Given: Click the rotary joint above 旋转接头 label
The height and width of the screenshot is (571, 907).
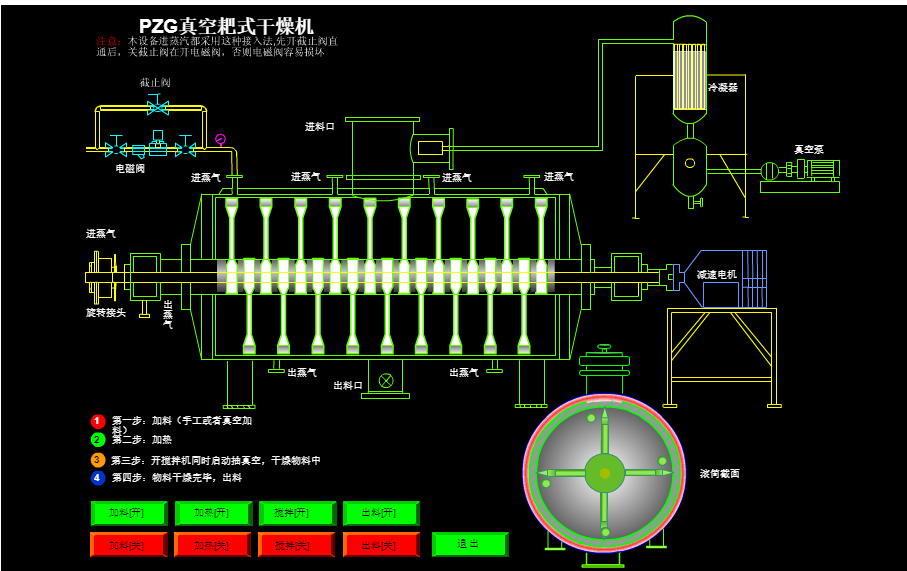Looking at the screenshot, I should (x=101, y=276).
